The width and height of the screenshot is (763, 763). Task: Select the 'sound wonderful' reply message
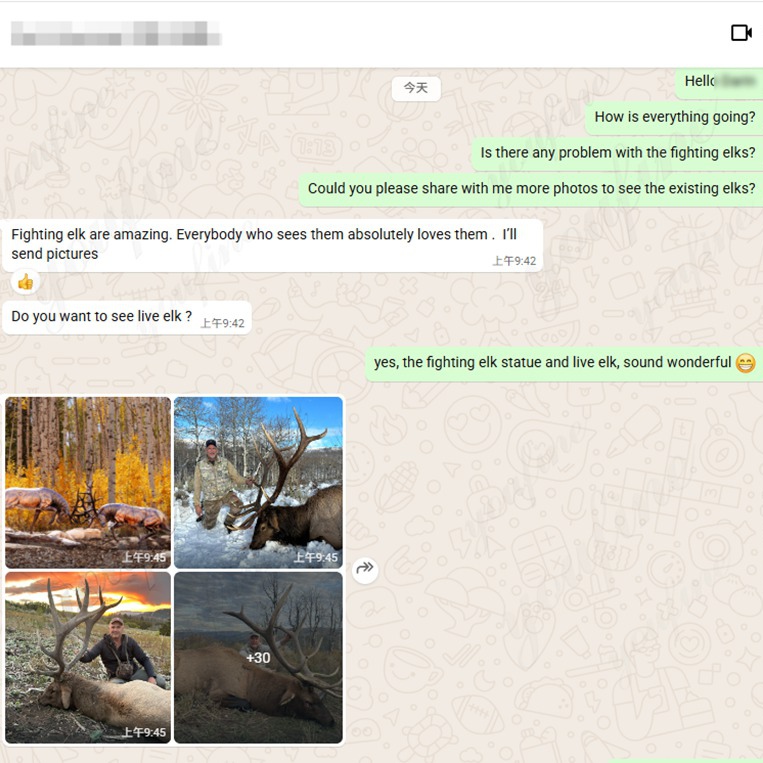click(x=564, y=363)
